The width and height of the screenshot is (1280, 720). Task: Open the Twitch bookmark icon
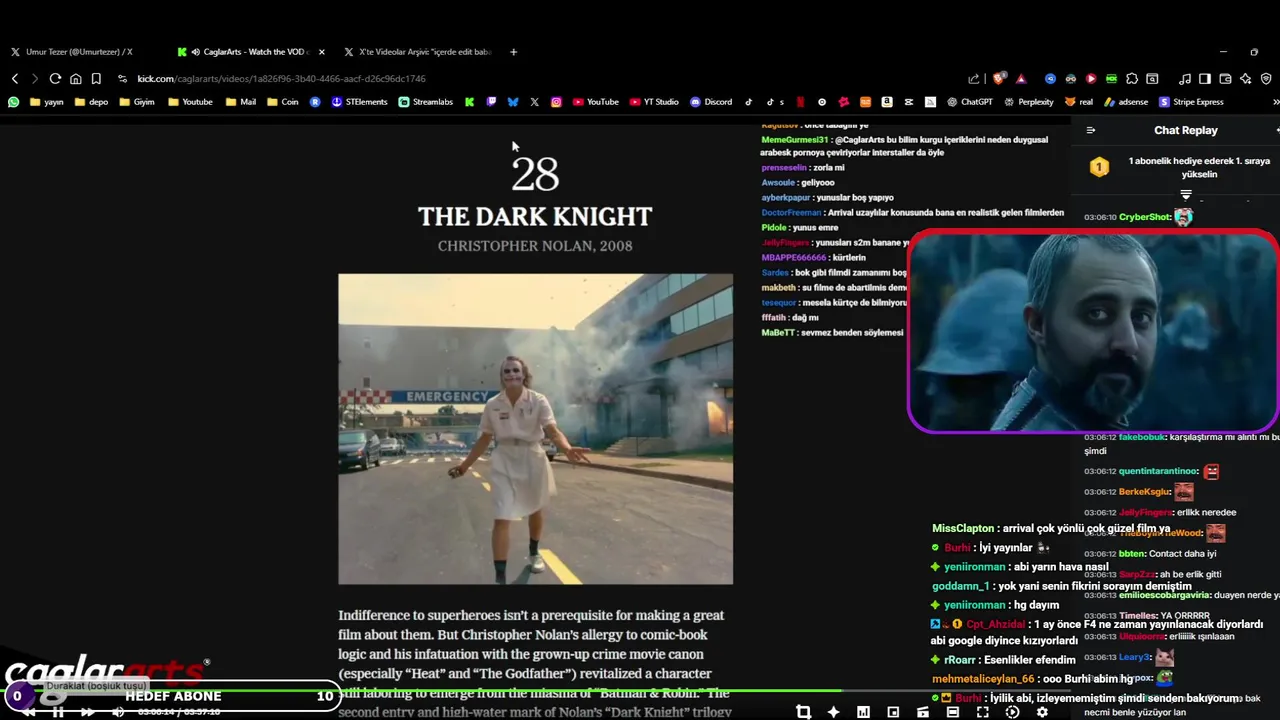point(491,102)
